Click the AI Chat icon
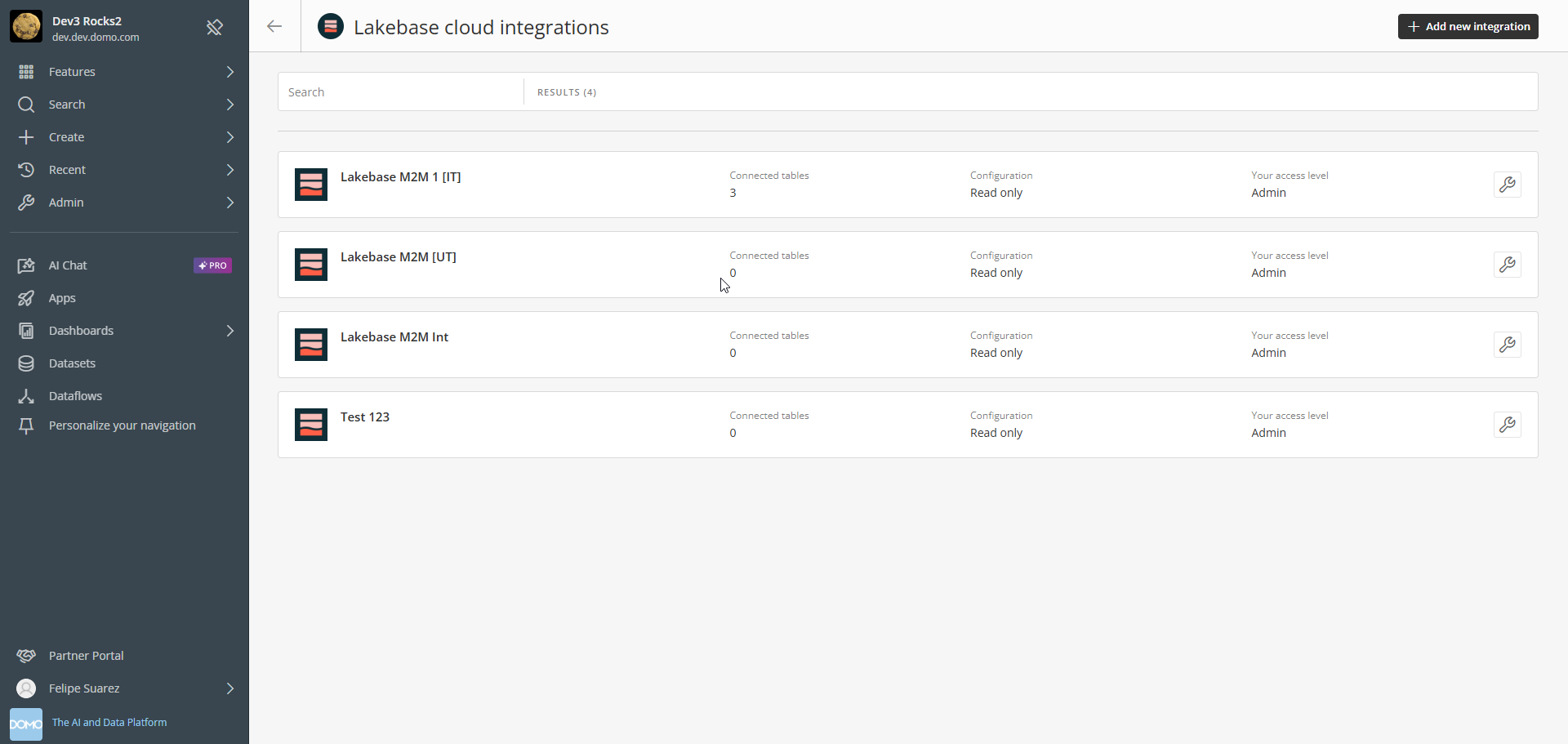This screenshot has width=1568, height=744. [26, 265]
